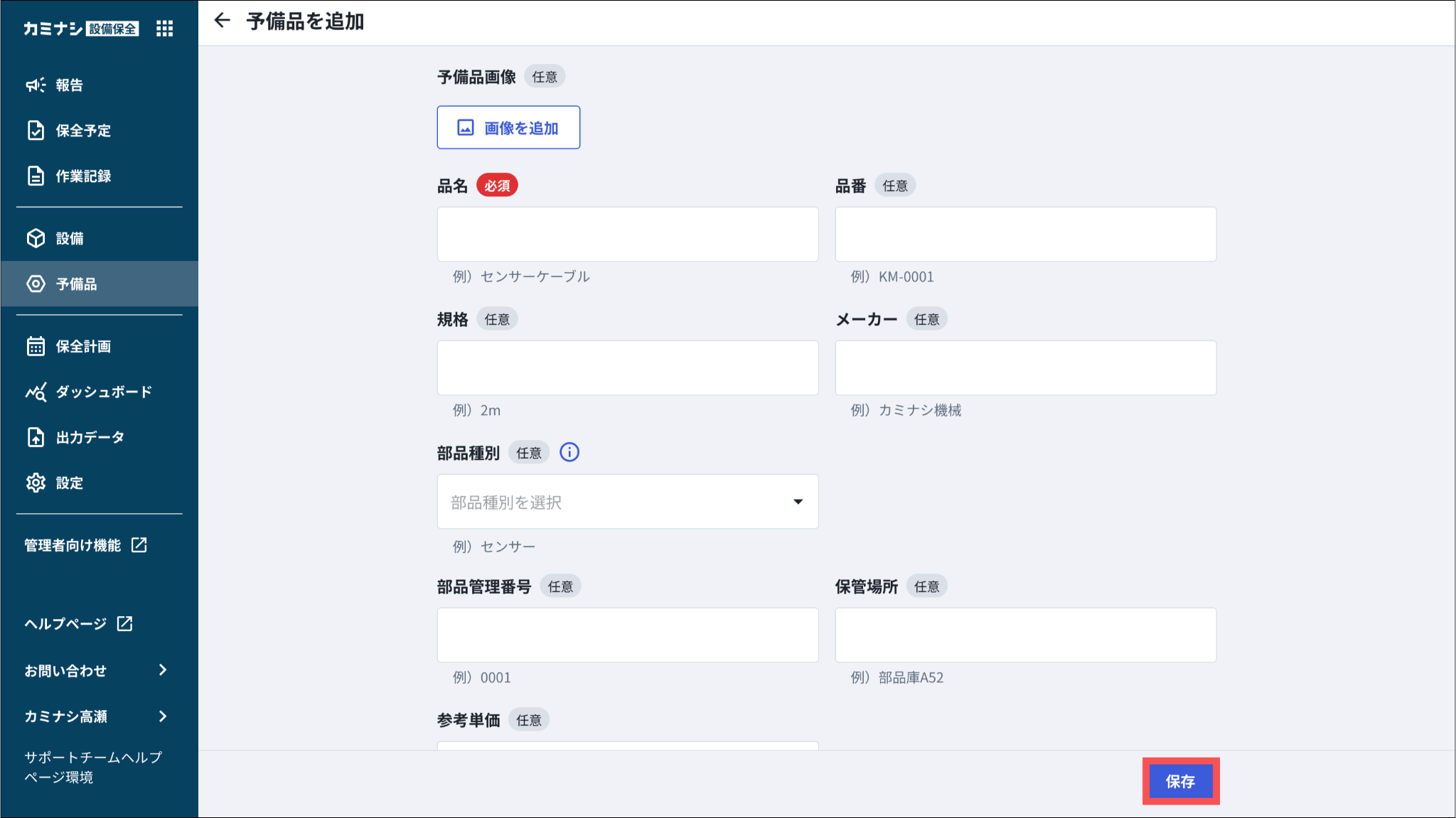Click the 設備 cube icon in sidebar
Viewport: 1456px width, 818px height.
click(36, 238)
